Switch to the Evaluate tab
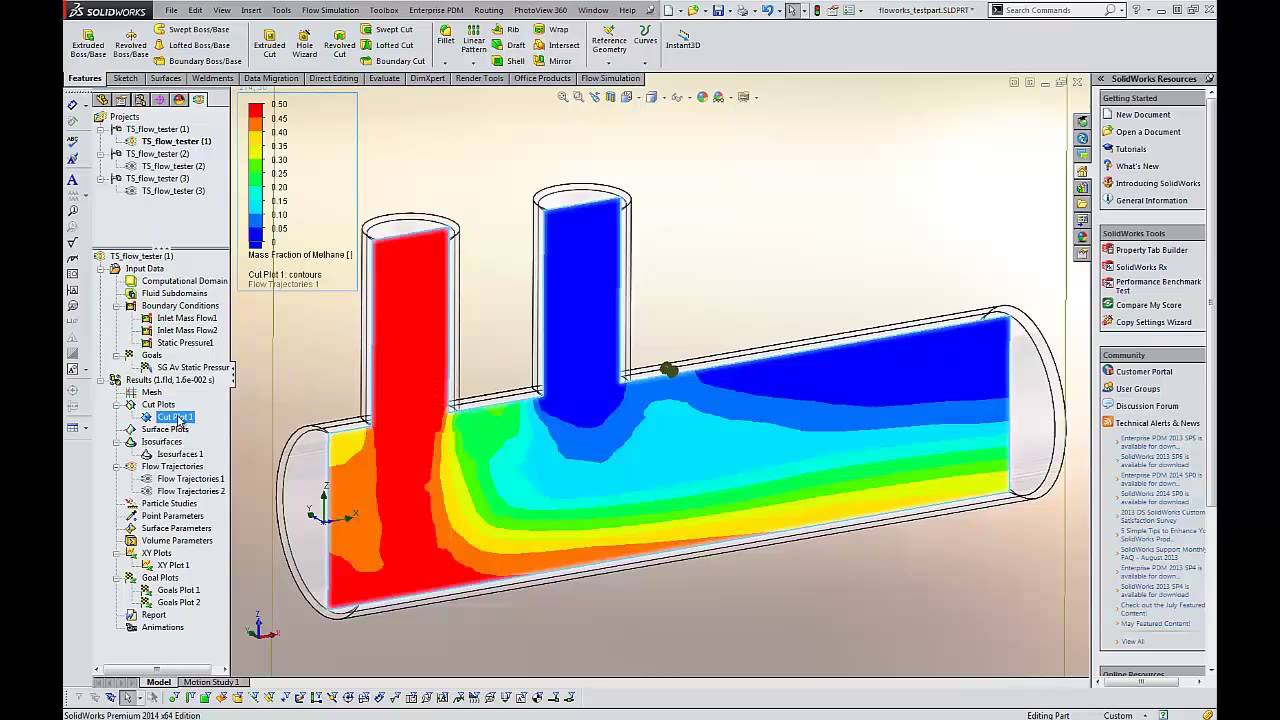Image resolution: width=1280 pixels, height=720 pixels. [x=384, y=78]
